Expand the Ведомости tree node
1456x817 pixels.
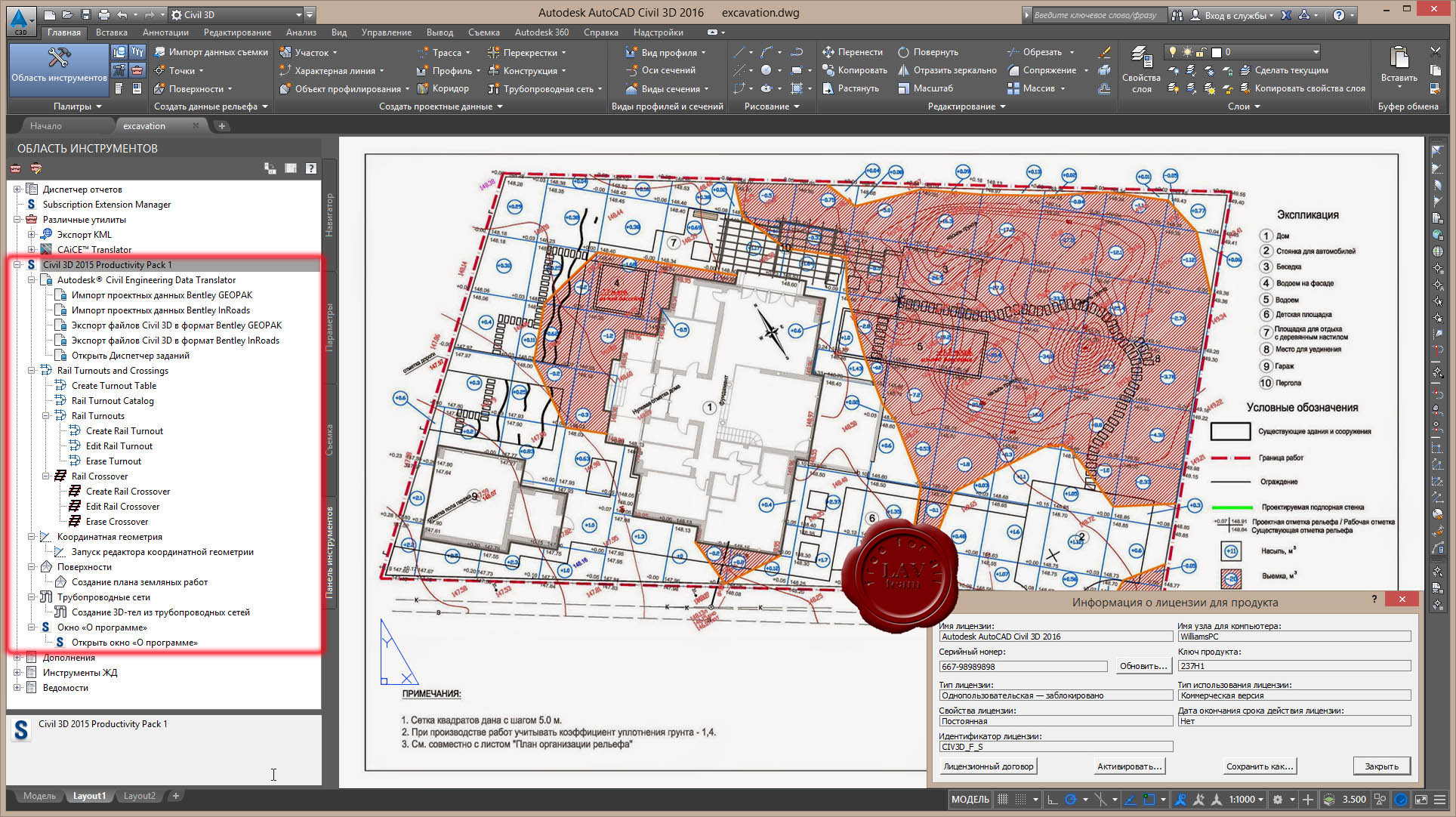(17, 688)
